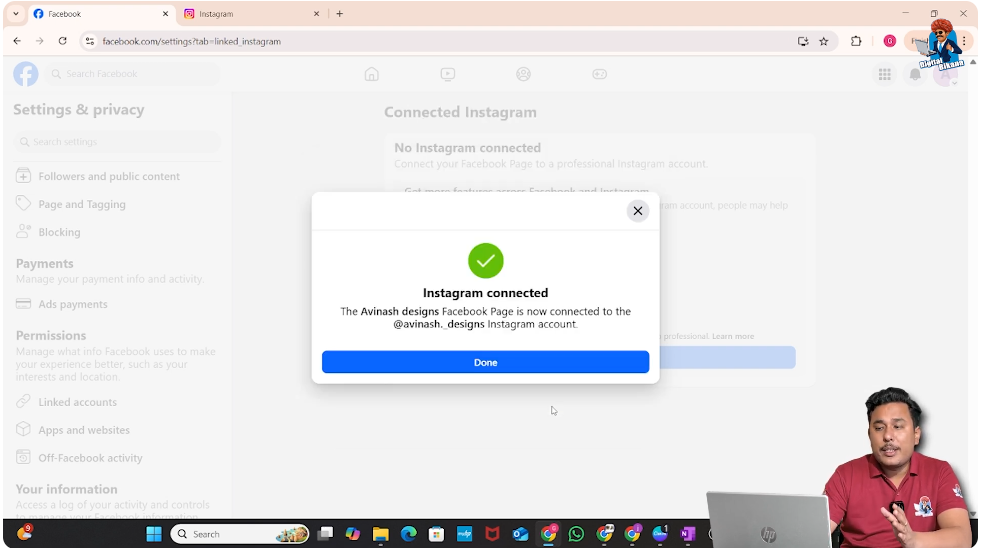Reload the current page
Screen dimensions: 983x548
(63, 41)
